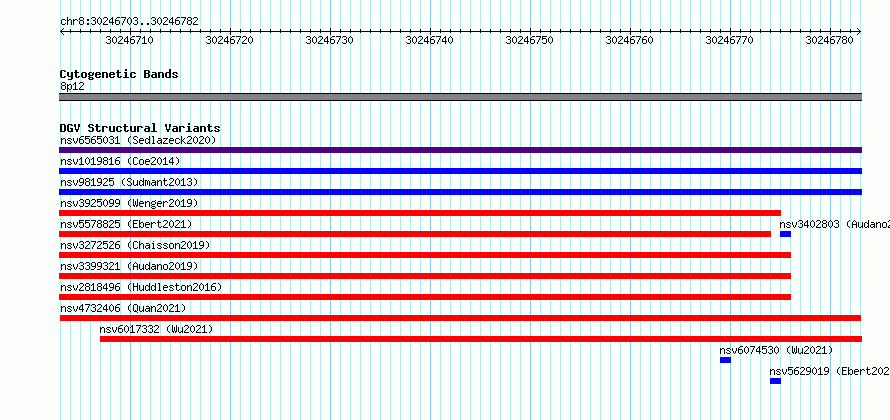Click ruler position 30246780
Image resolution: width=890 pixels, height=420 pixels.
coord(829,40)
